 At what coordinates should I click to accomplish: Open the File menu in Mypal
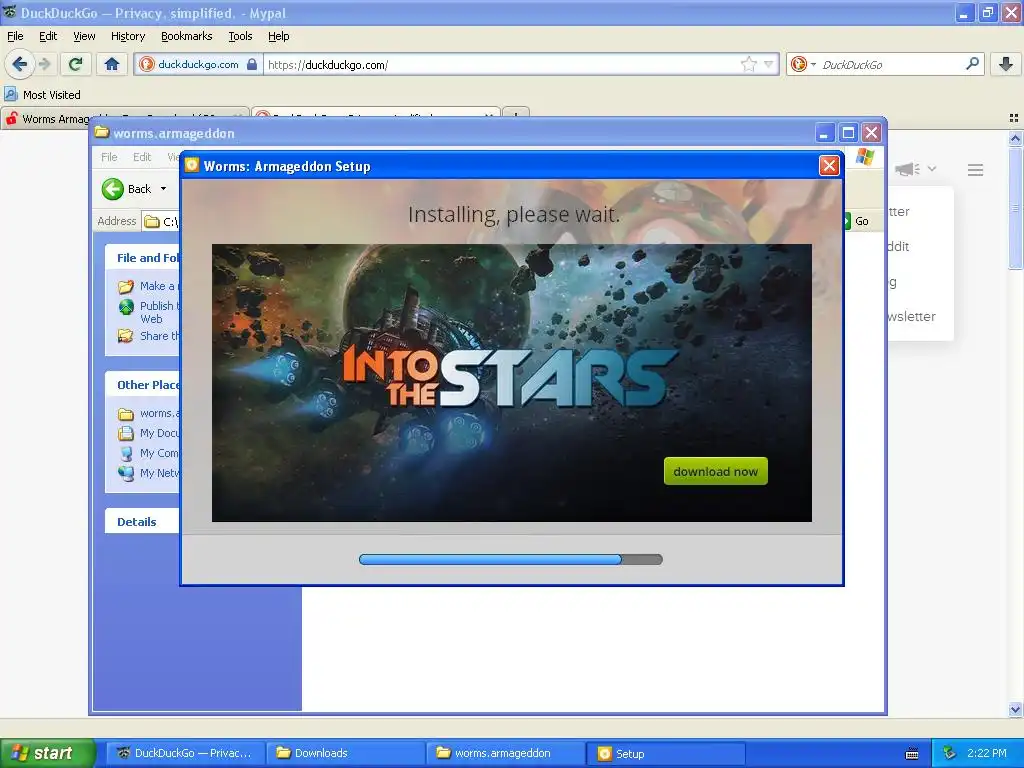[x=15, y=36]
